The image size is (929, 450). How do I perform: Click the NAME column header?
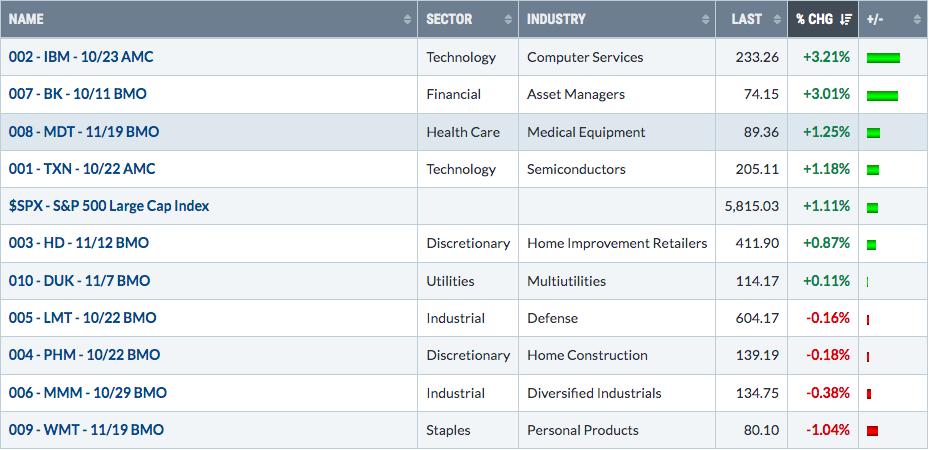[26, 19]
